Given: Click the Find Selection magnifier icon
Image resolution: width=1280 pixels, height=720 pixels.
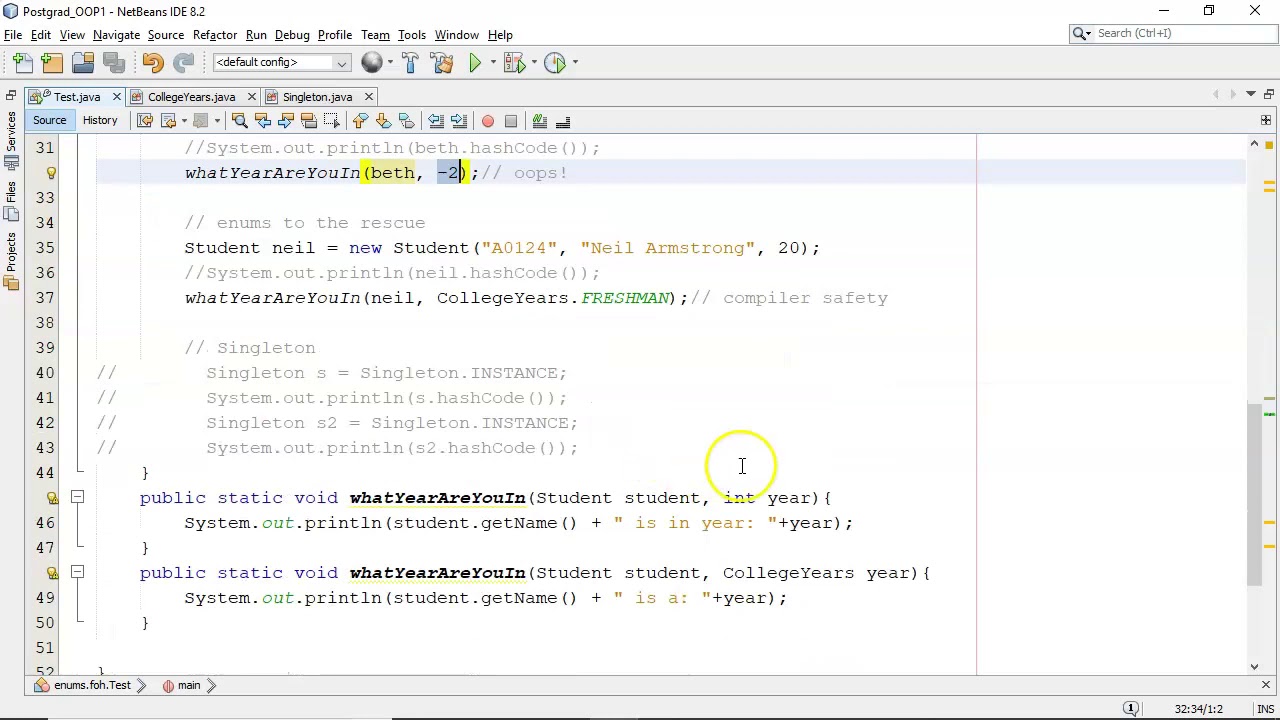Looking at the screenshot, I should pyautogui.click(x=239, y=121).
